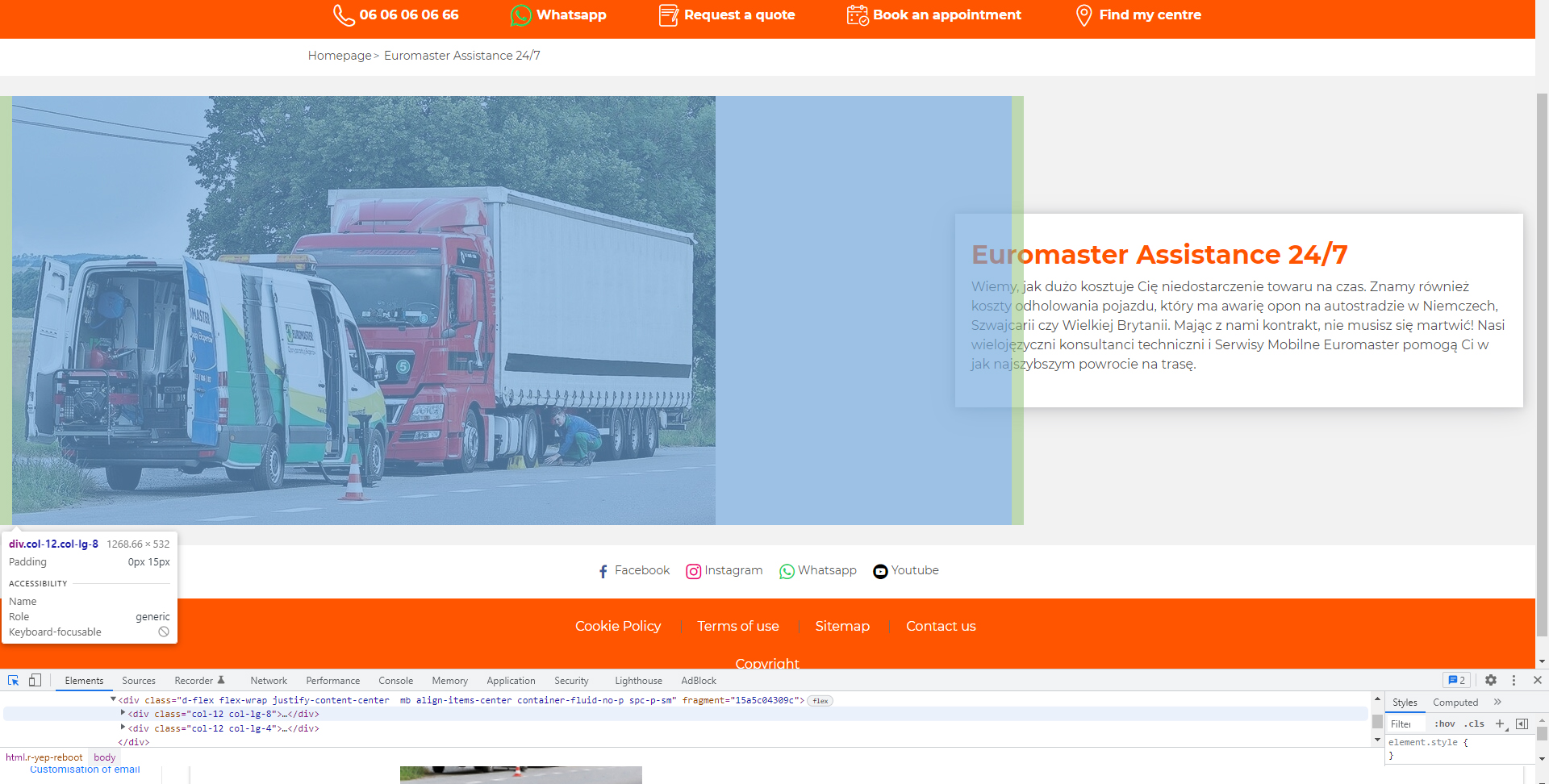
Task: Click the Homepage breadcrumb link
Action: tap(340, 56)
